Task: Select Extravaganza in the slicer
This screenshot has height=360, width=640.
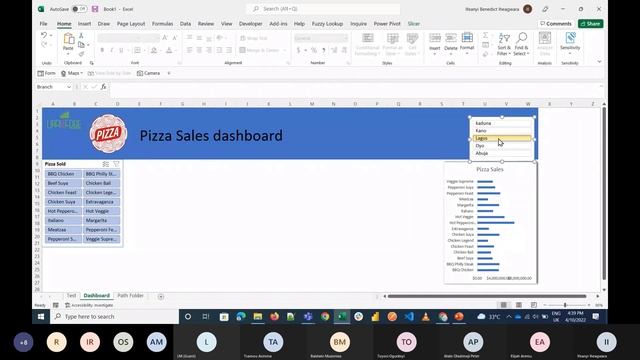Action: 102,202
